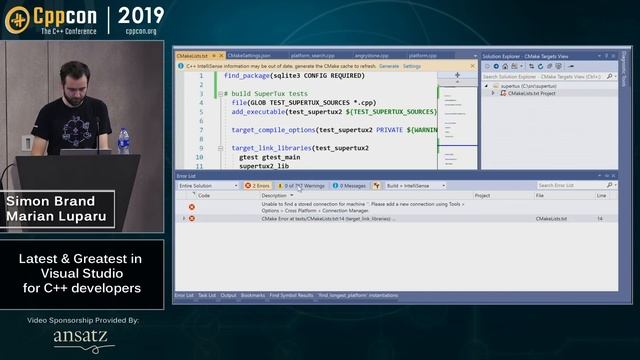Select the CMakeLists.txt Project tree item

[x=531, y=93]
